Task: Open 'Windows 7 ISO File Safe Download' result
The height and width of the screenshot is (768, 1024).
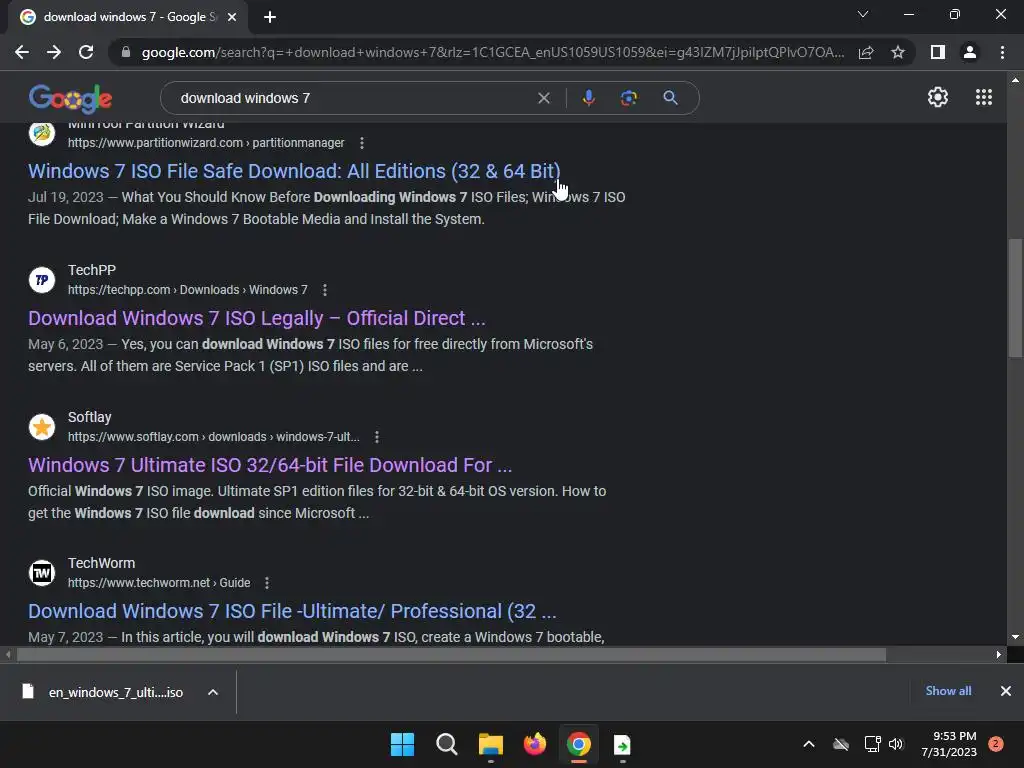Action: (x=294, y=171)
